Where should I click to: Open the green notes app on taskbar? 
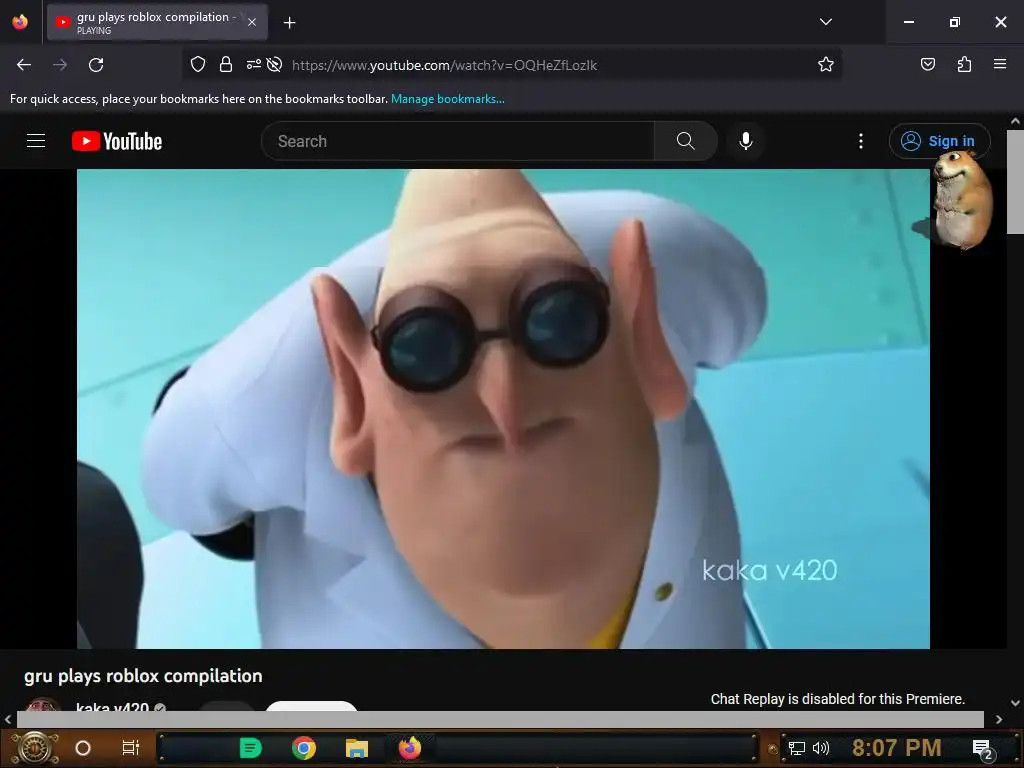click(250, 748)
